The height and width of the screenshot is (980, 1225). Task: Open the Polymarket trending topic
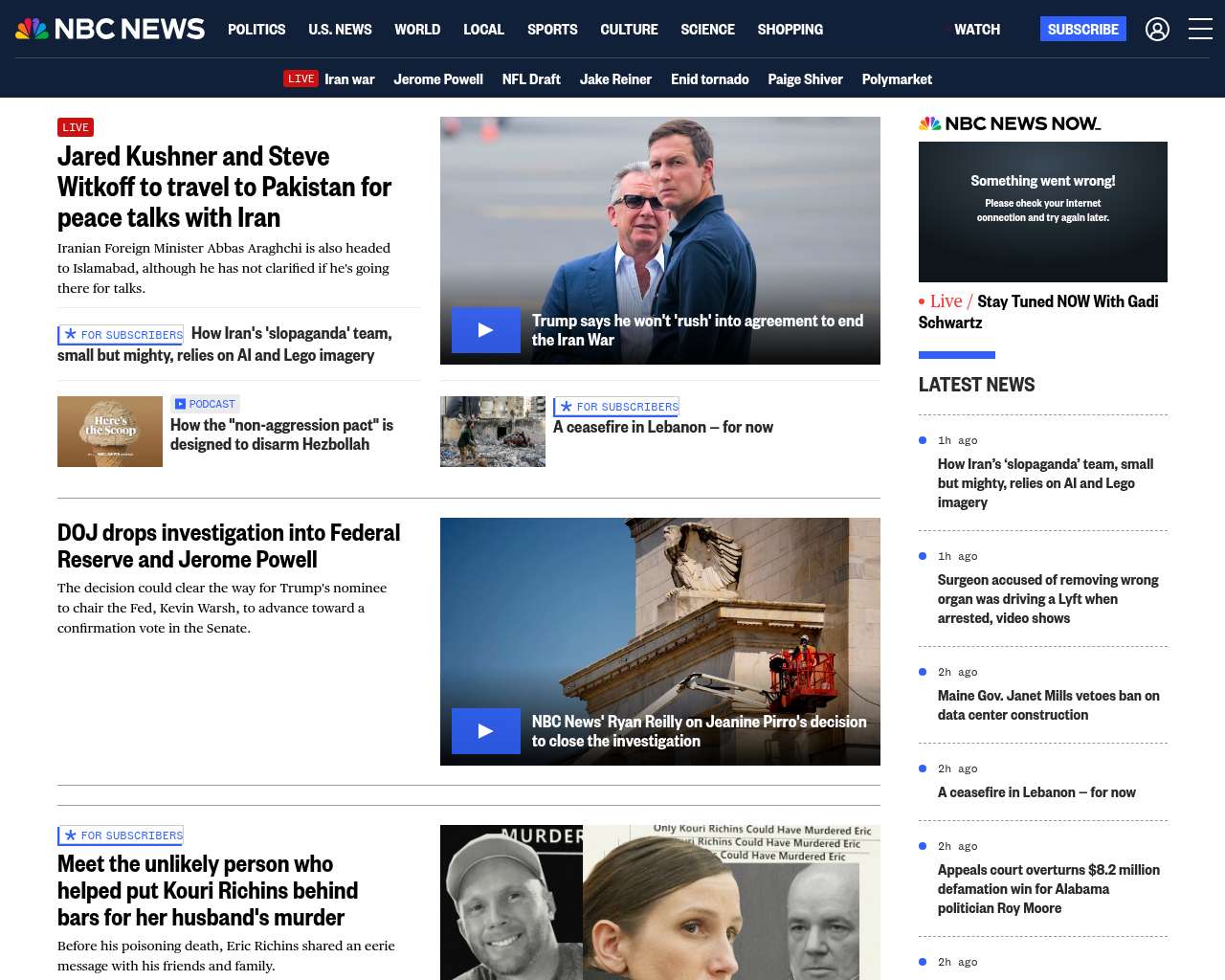[x=896, y=79]
